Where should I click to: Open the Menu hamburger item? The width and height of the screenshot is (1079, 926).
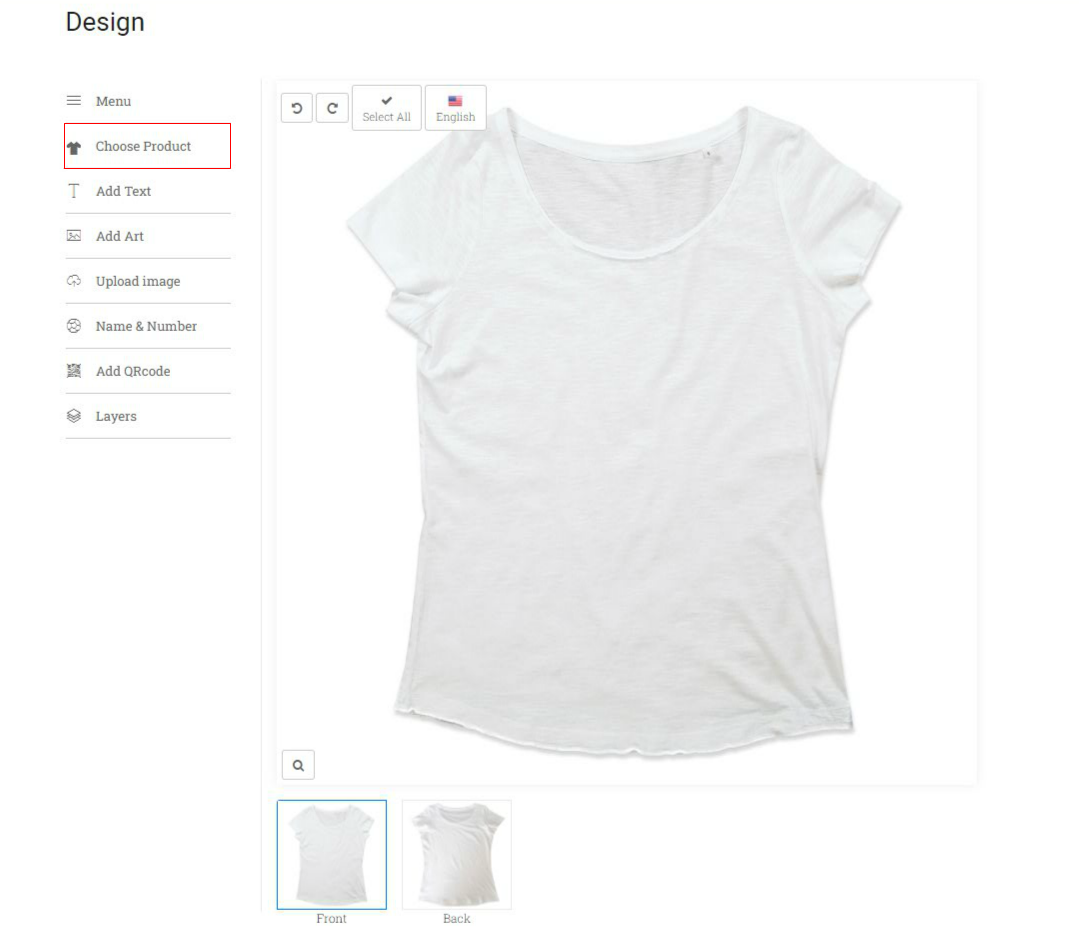pyautogui.click(x=148, y=101)
